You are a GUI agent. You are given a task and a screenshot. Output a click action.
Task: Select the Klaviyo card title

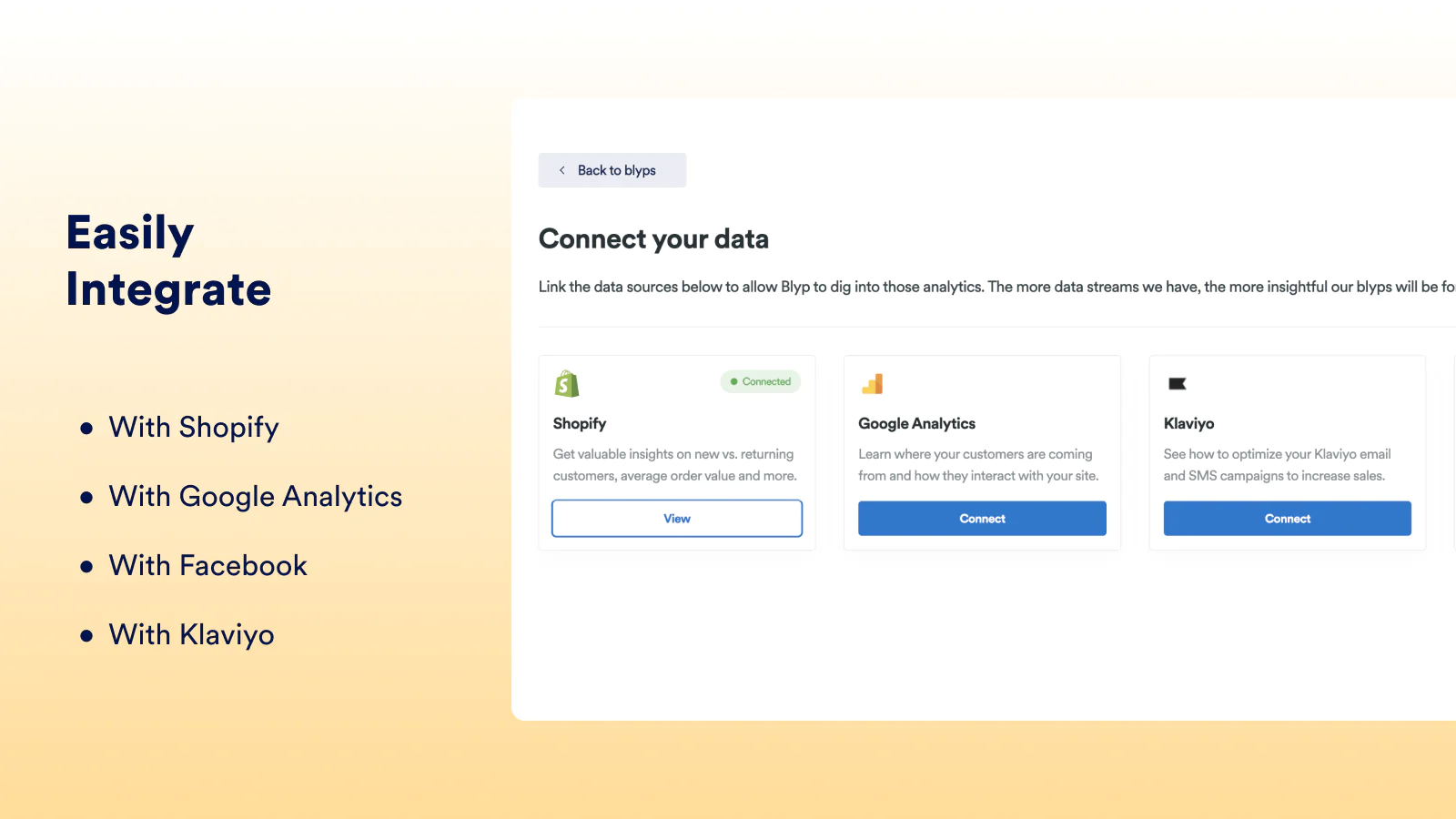pyautogui.click(x=1188, y=424)
